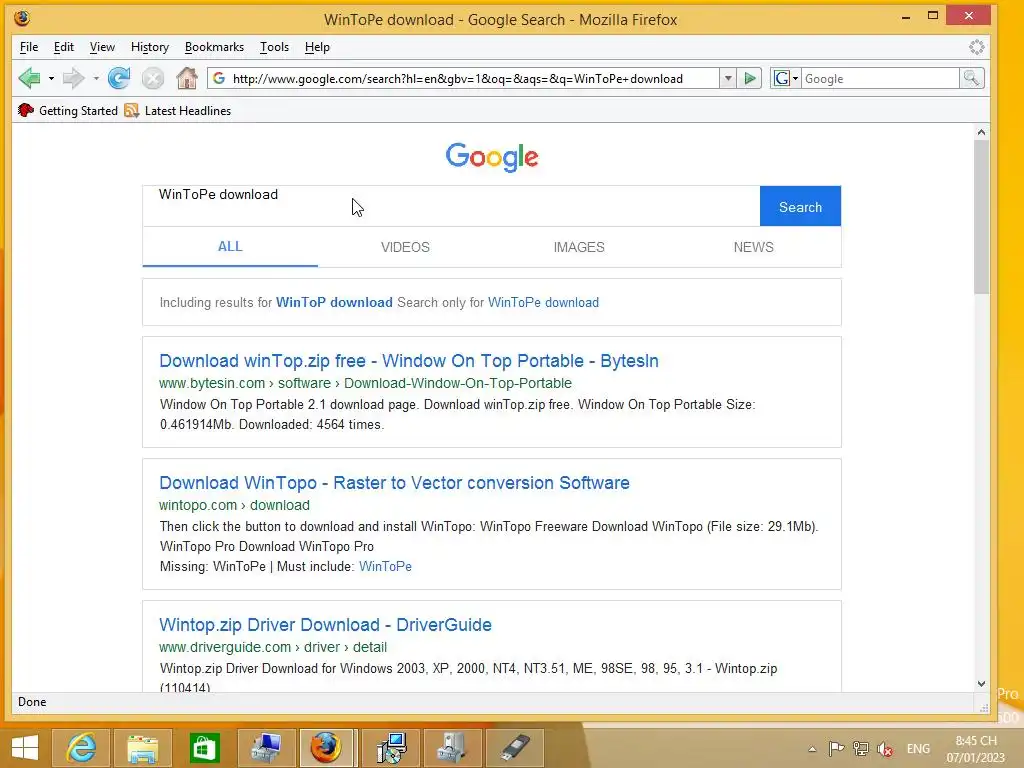
Task: Reload the page with the refresh icon
Action: pos(119,78)
